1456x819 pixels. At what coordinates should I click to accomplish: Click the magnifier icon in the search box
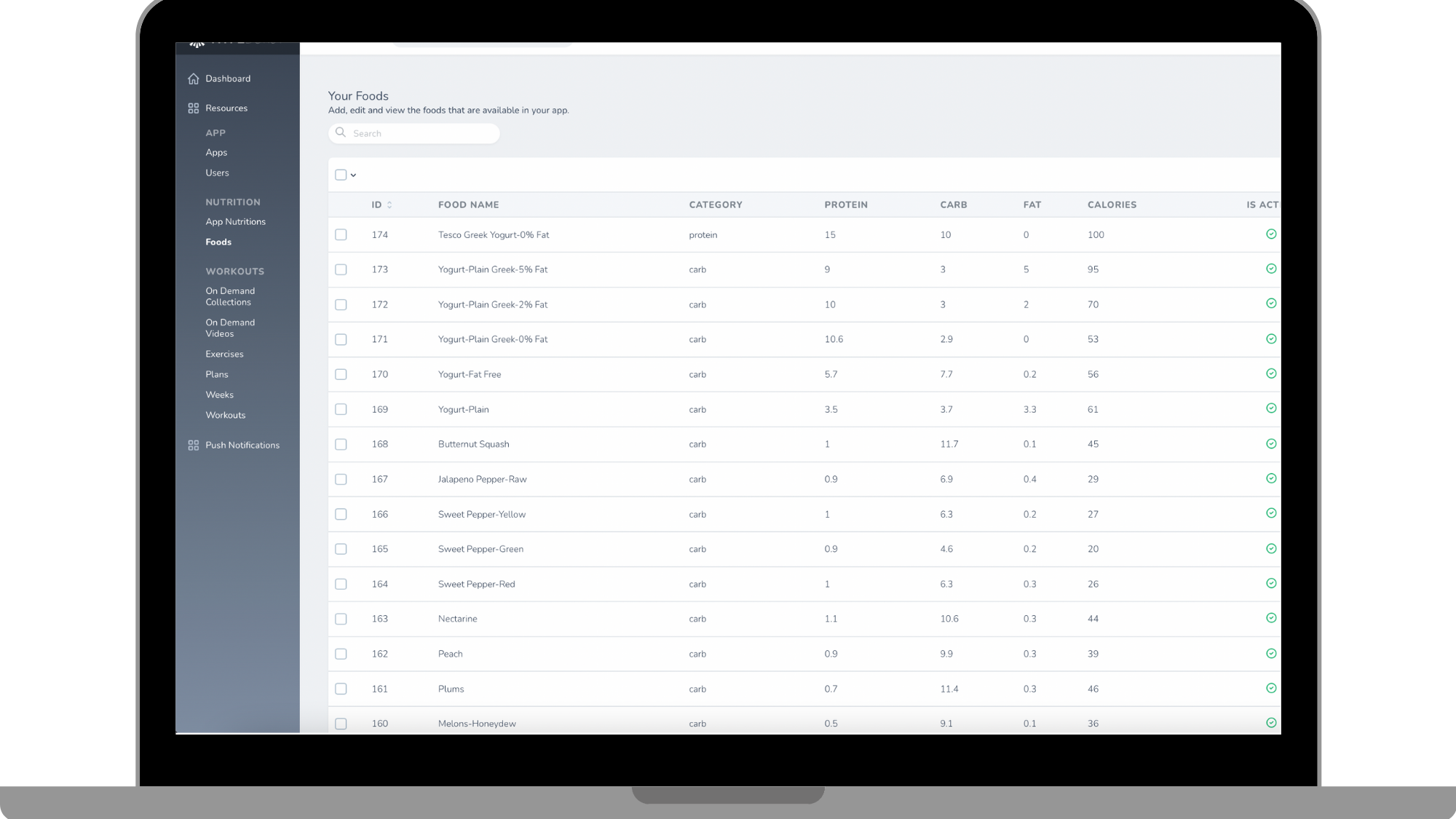click(340, 132)
